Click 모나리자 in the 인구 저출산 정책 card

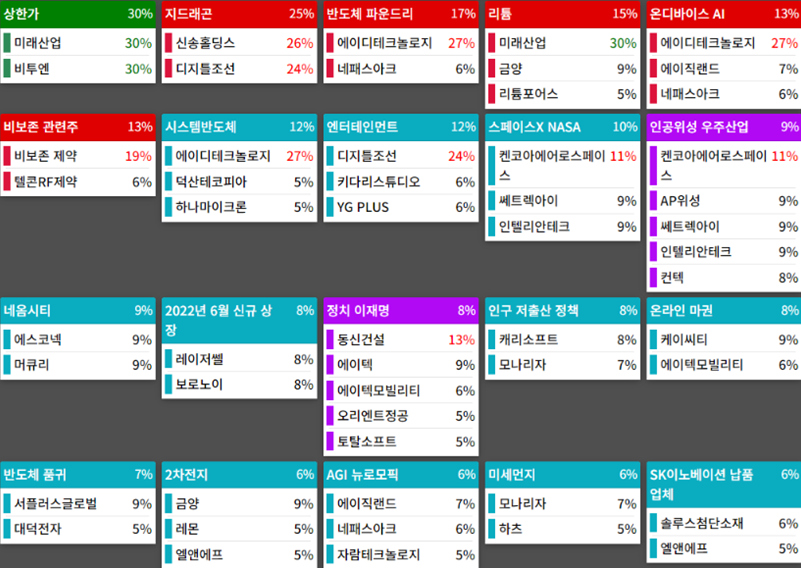[562, 365]
